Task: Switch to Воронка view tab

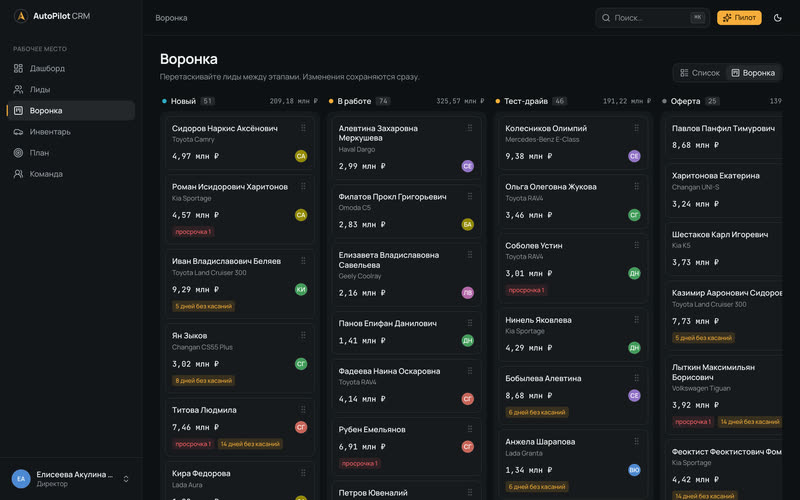Action: pyautogui.click(x=753, y=72)
